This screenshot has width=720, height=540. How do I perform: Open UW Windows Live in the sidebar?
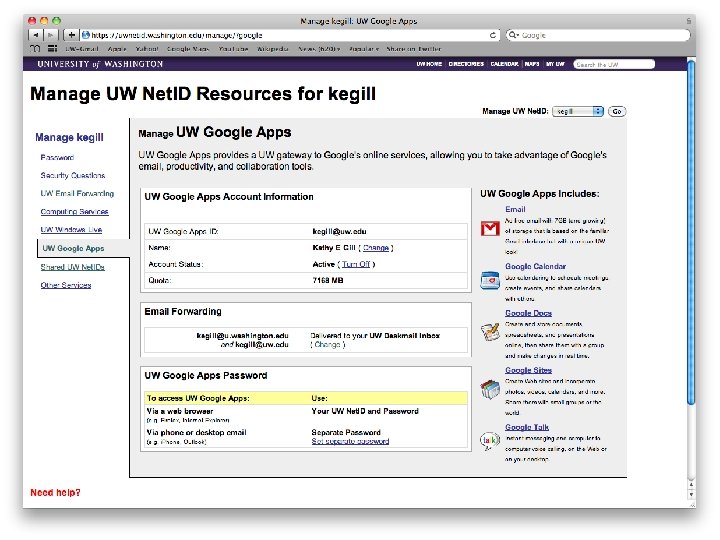coord(71,230)
